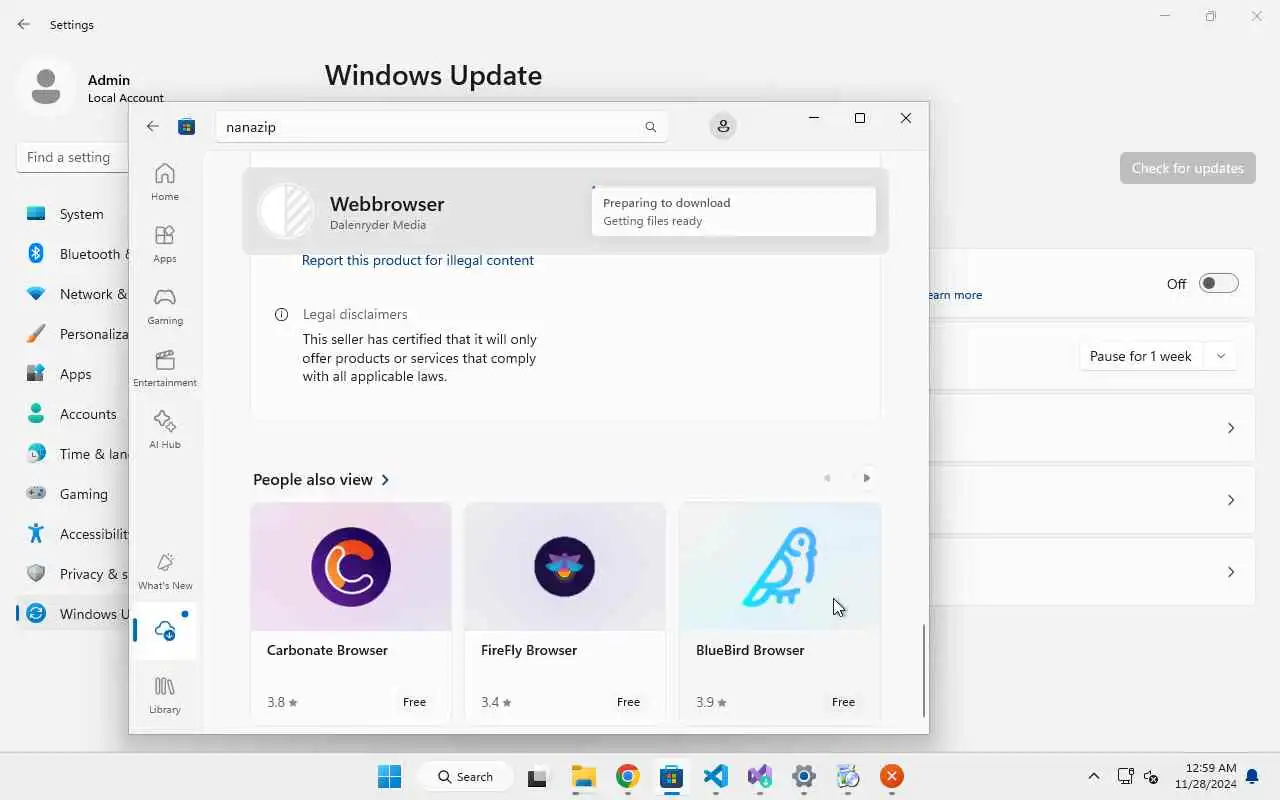The width and height of the screenshot is (1280, 800).
Task: Open Library in Store sidebar
Action: click(165, 695)
